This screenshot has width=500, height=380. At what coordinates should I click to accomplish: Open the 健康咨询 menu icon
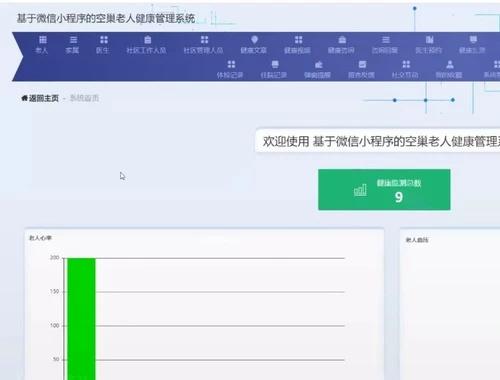[x=342, y=40]
